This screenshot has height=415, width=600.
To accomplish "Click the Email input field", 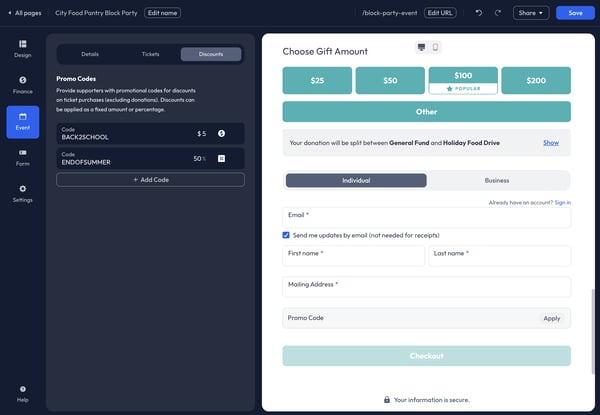I will [x=427, y=218].
